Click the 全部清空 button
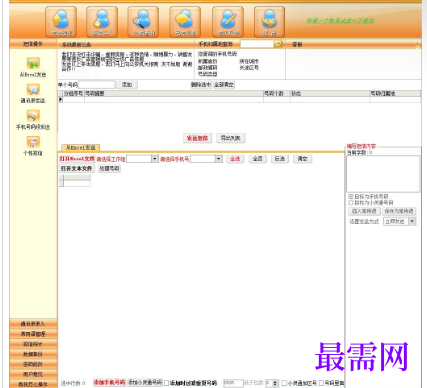The height and width of the screenshot is (388, 427). click(224, 85)
